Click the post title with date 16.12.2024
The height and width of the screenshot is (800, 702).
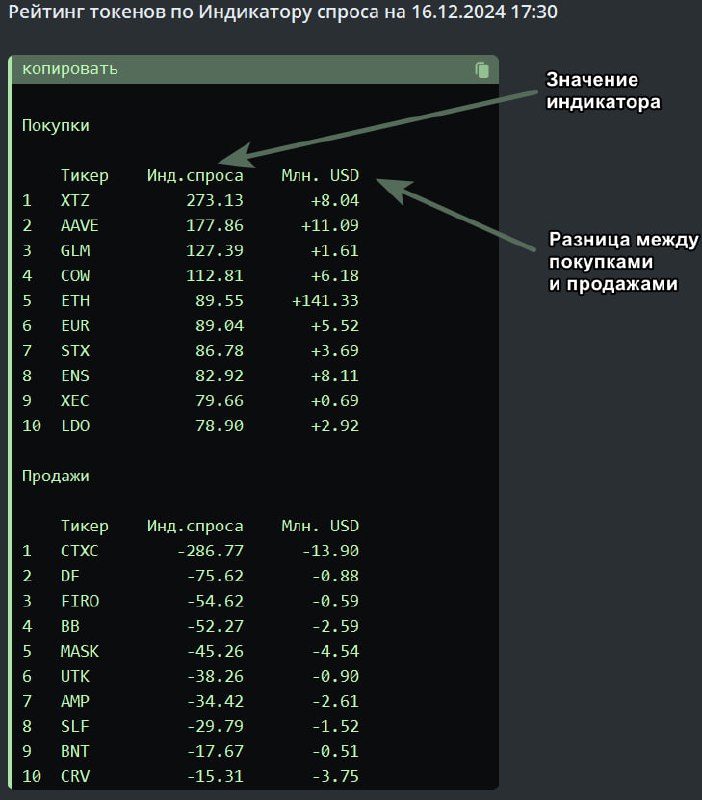click(x=283, y=11)
